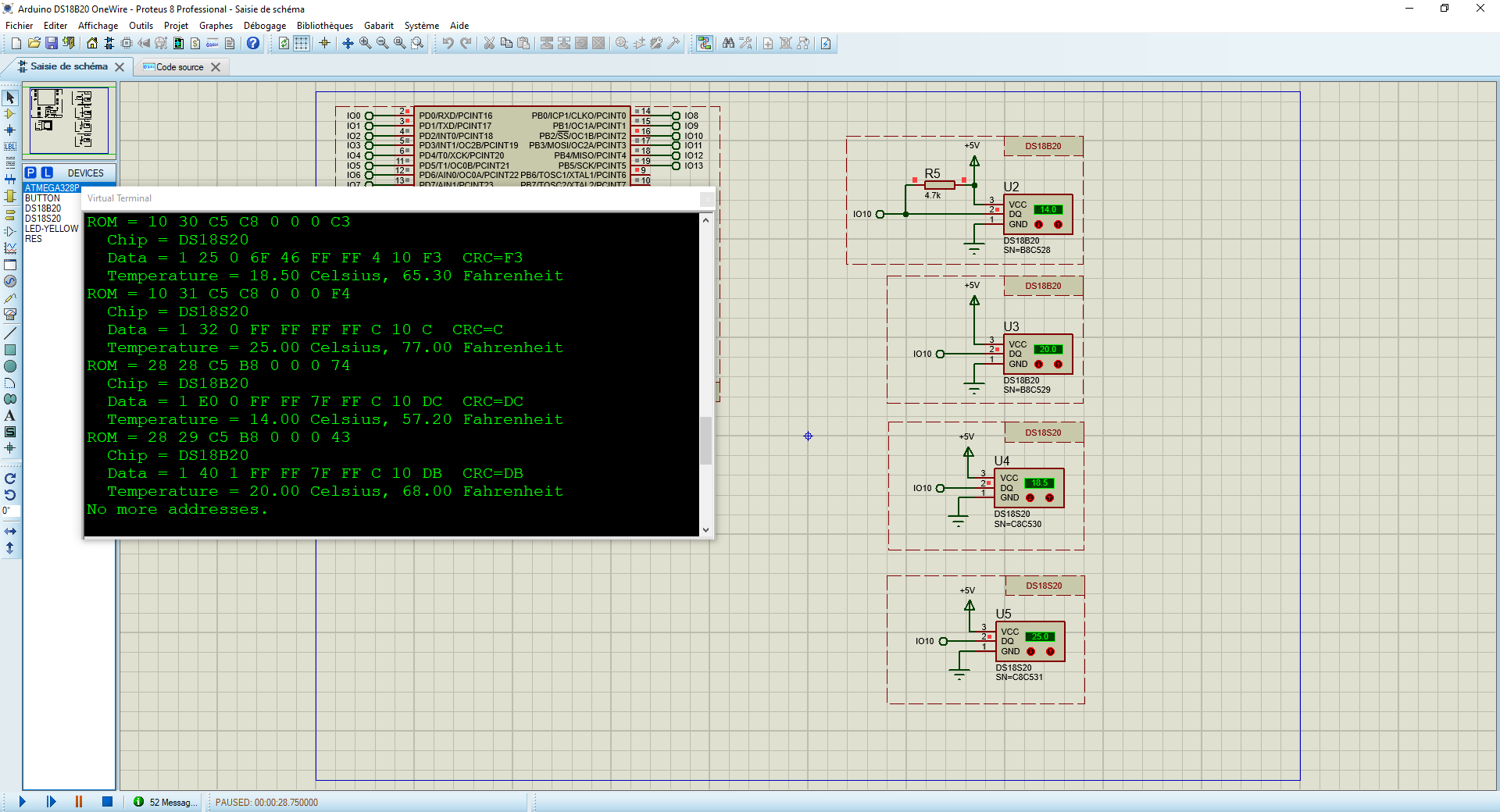The image size is (1500, 812).
Task: Pause the running simulation
Action: [x=79, y=801]
